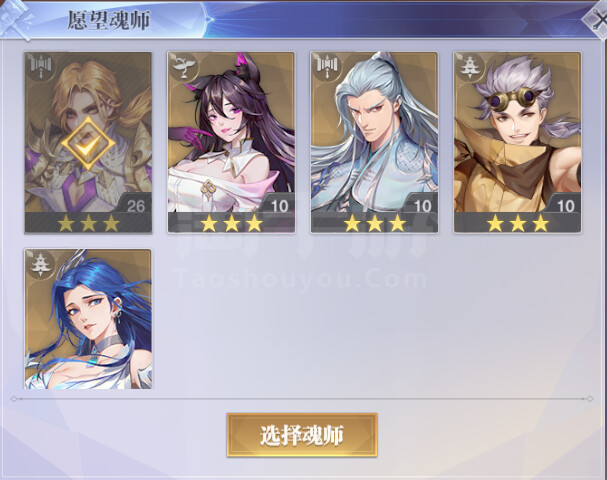Click the hammer emblem beside 愿望魂师 title
Image resolution: width=607 pixels, height=480 pixels.
tap(15, 19)
